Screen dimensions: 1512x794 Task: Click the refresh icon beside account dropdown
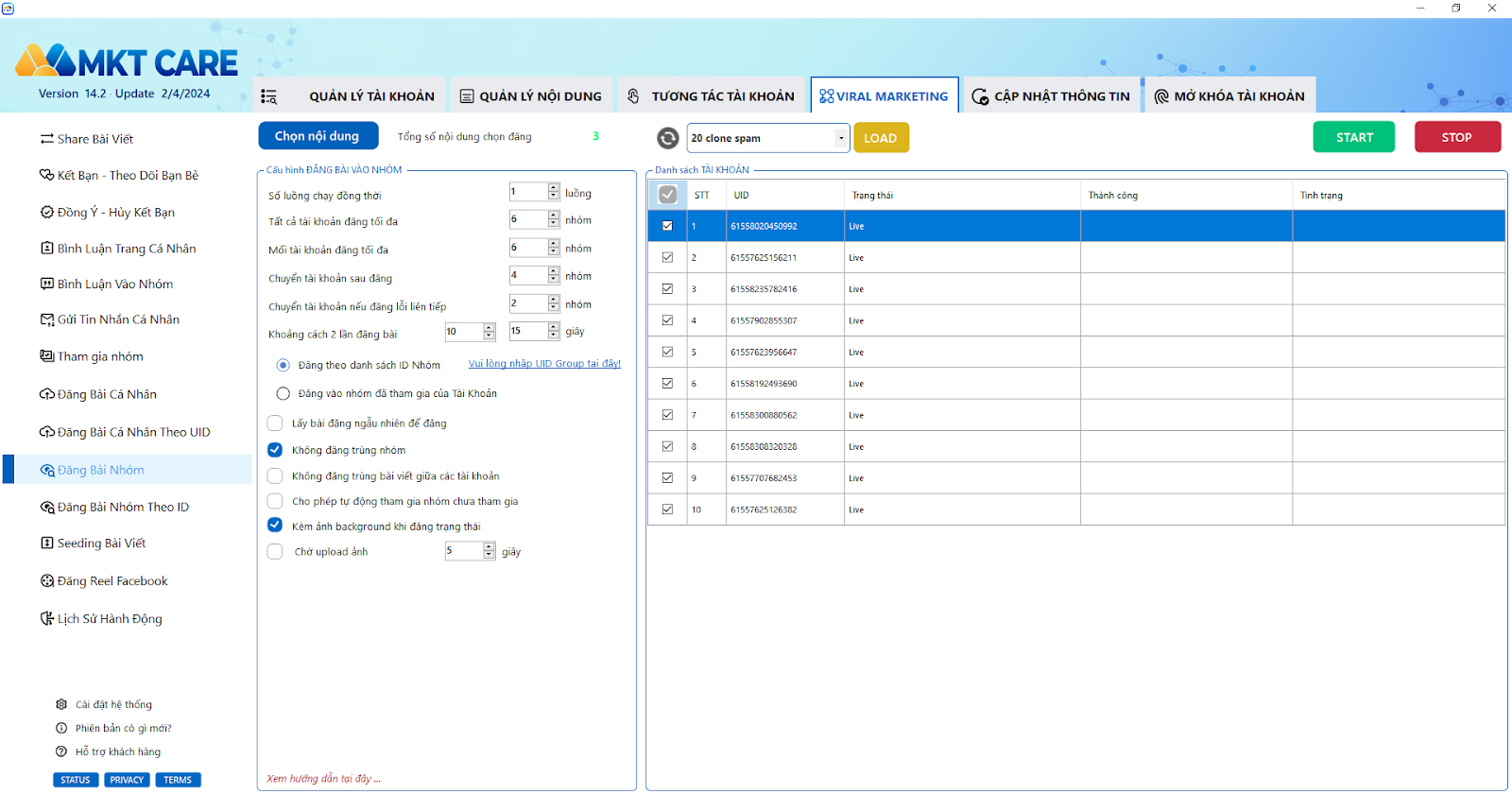(x=667, y=138)
